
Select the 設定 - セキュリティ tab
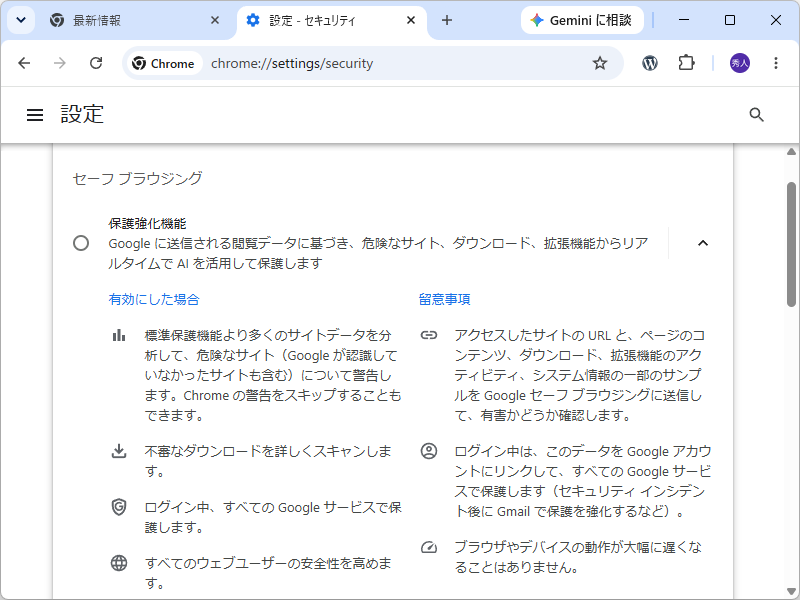click(332, 20)
